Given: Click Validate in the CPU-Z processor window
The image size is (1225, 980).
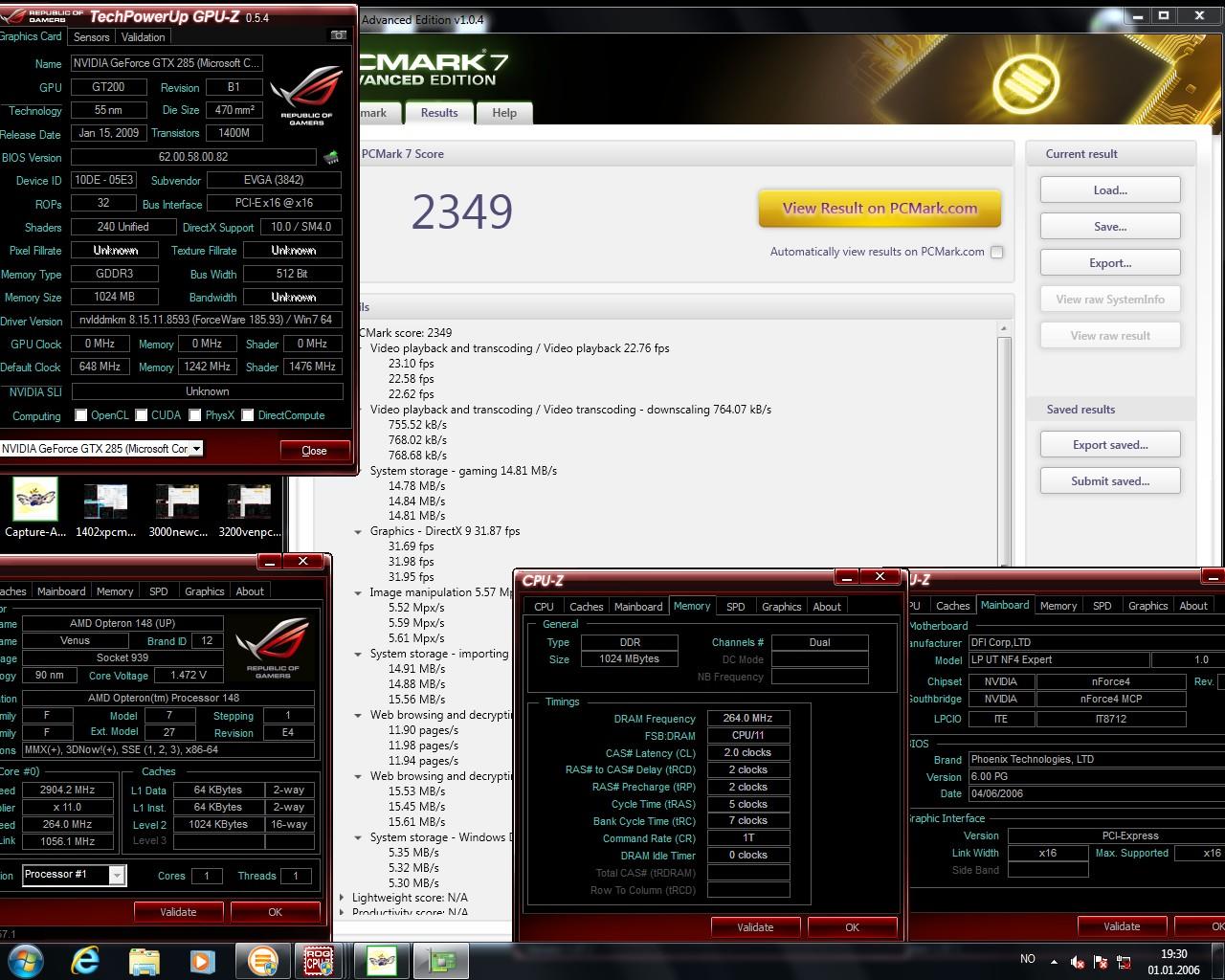Looking at the screenshot, I should point(178,912).
